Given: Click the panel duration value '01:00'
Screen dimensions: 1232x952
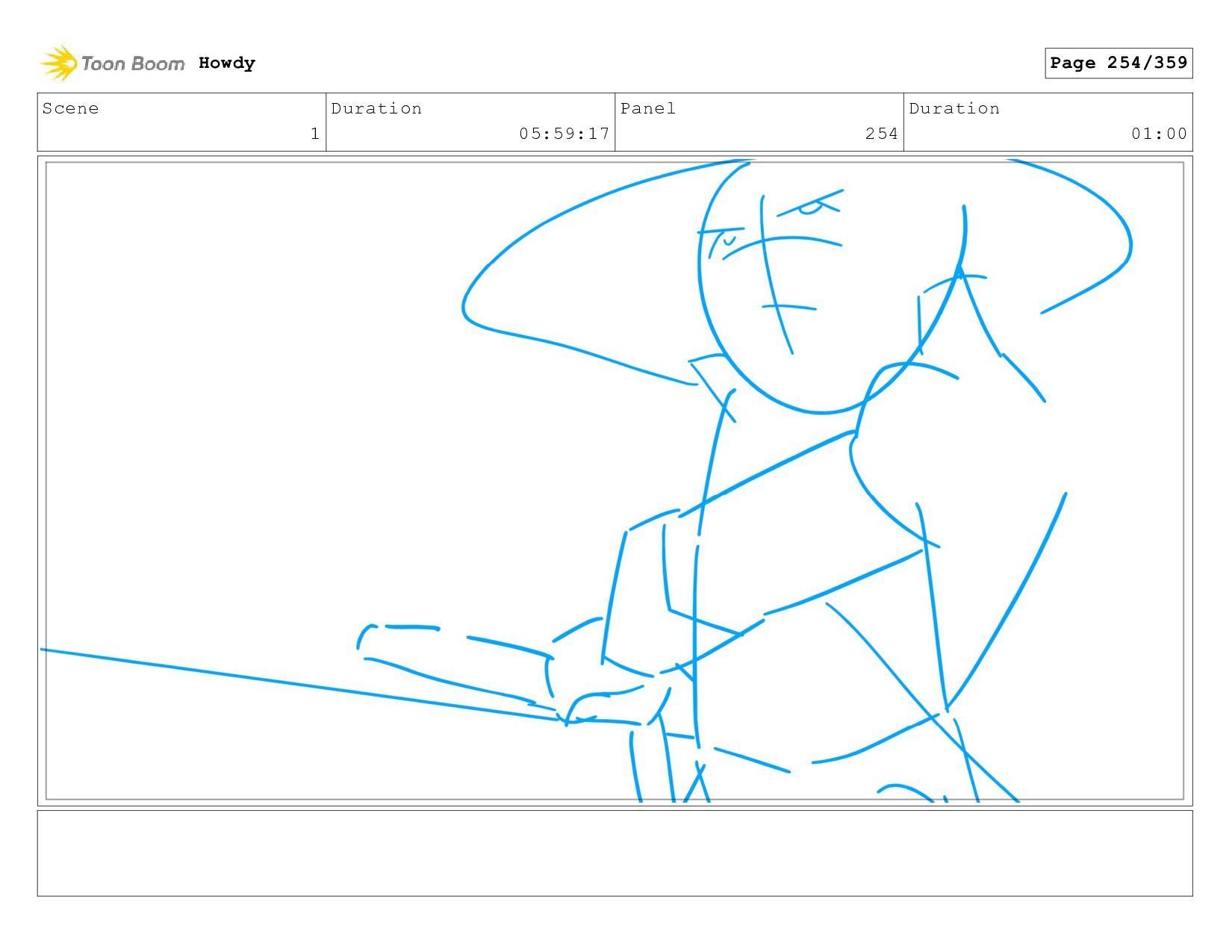Looking at the screenshot, I should pos(1159,134).
